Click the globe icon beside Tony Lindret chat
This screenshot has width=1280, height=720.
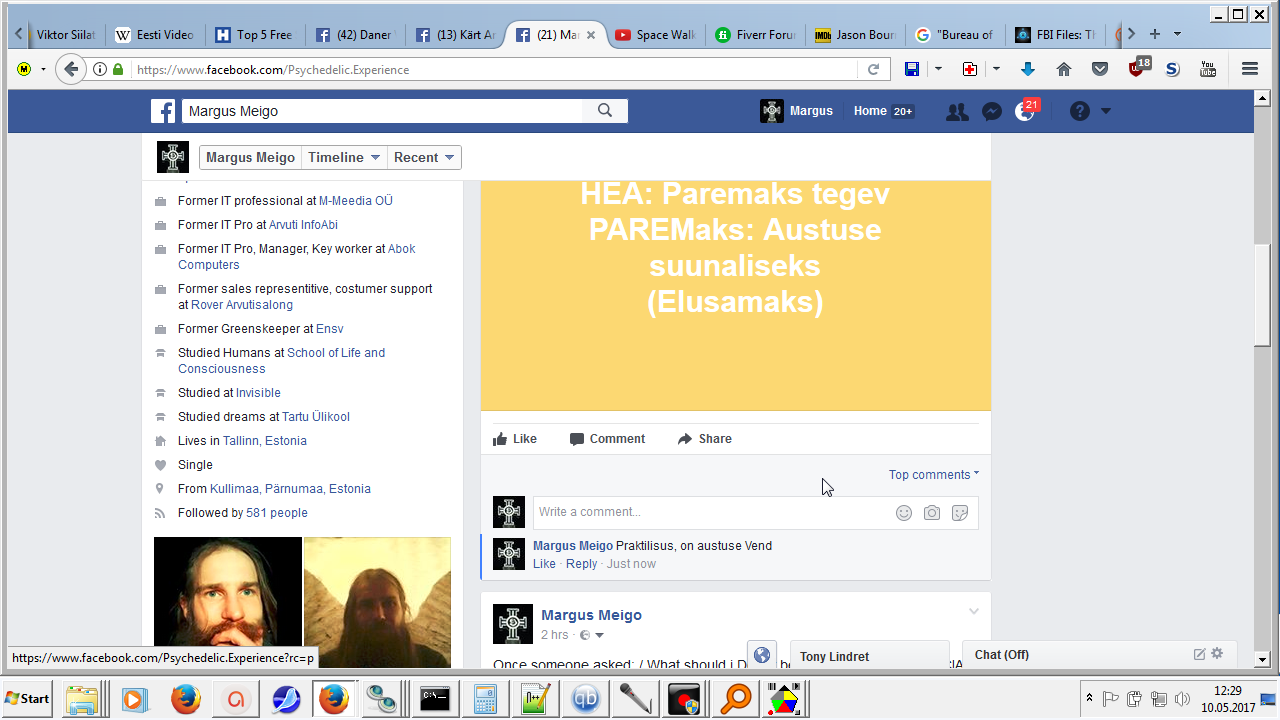[762, 656]
